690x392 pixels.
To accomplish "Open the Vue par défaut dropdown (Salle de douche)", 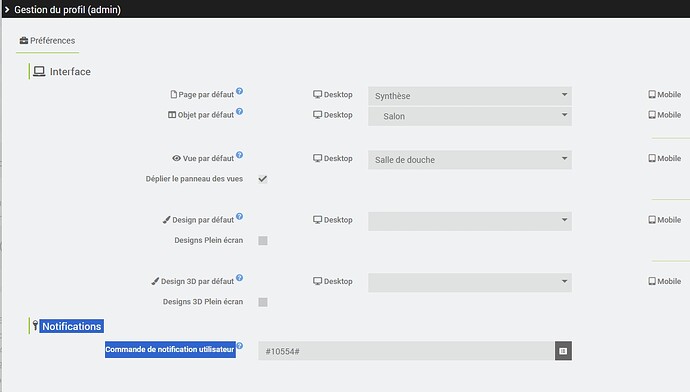I will [x=470, y=160].
